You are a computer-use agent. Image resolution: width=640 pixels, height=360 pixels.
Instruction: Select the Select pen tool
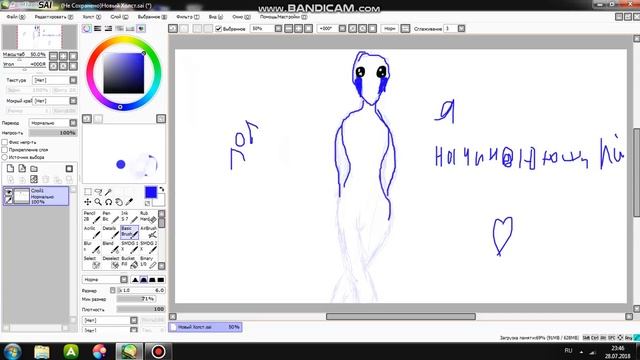point(92,262)
